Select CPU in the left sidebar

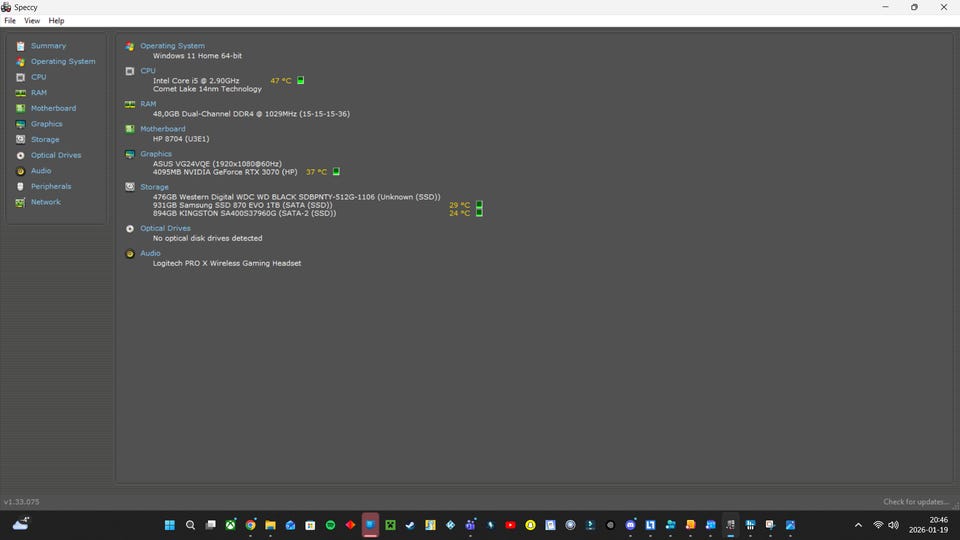[39, 77]
